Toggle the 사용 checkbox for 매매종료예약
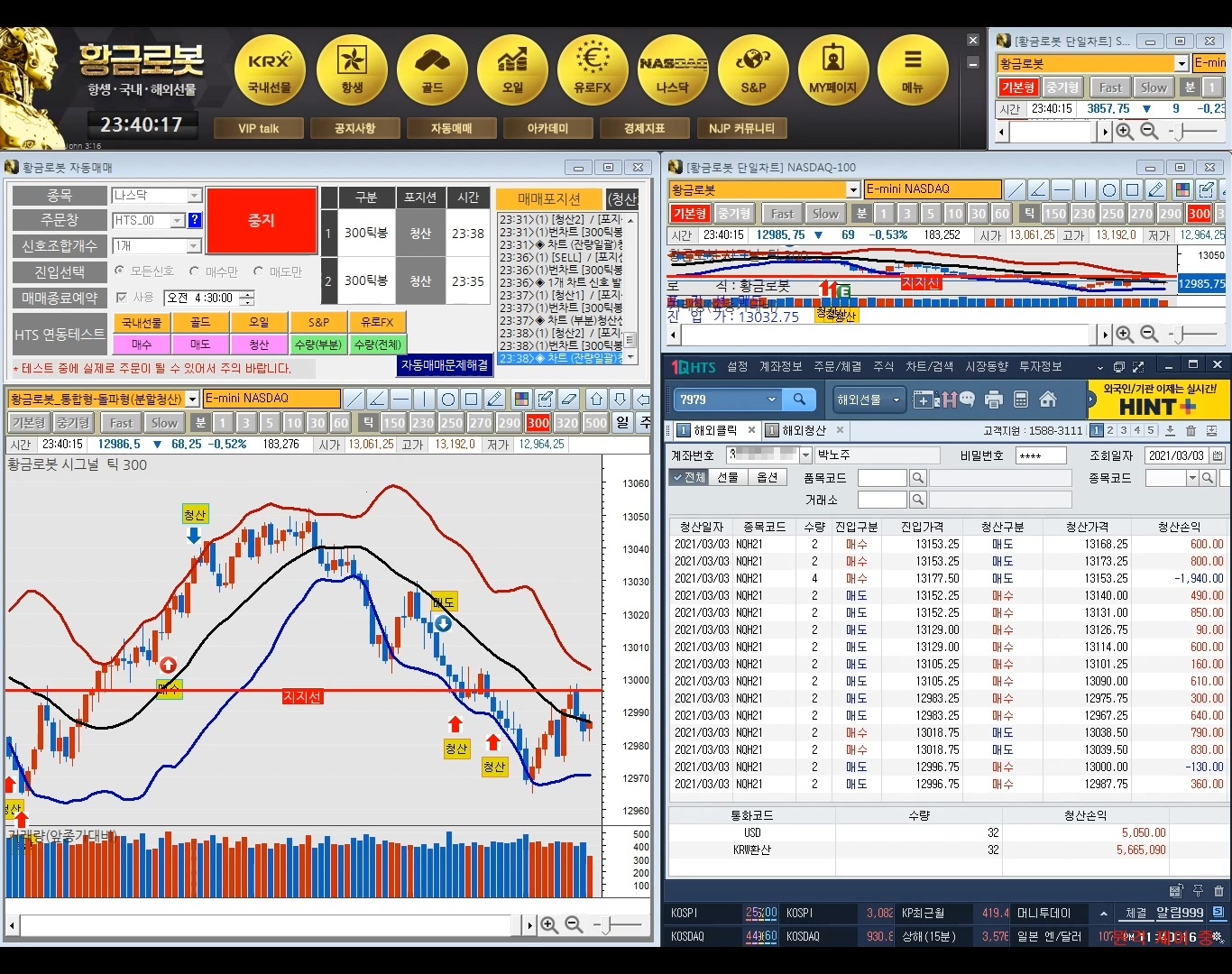 (122, 297)
